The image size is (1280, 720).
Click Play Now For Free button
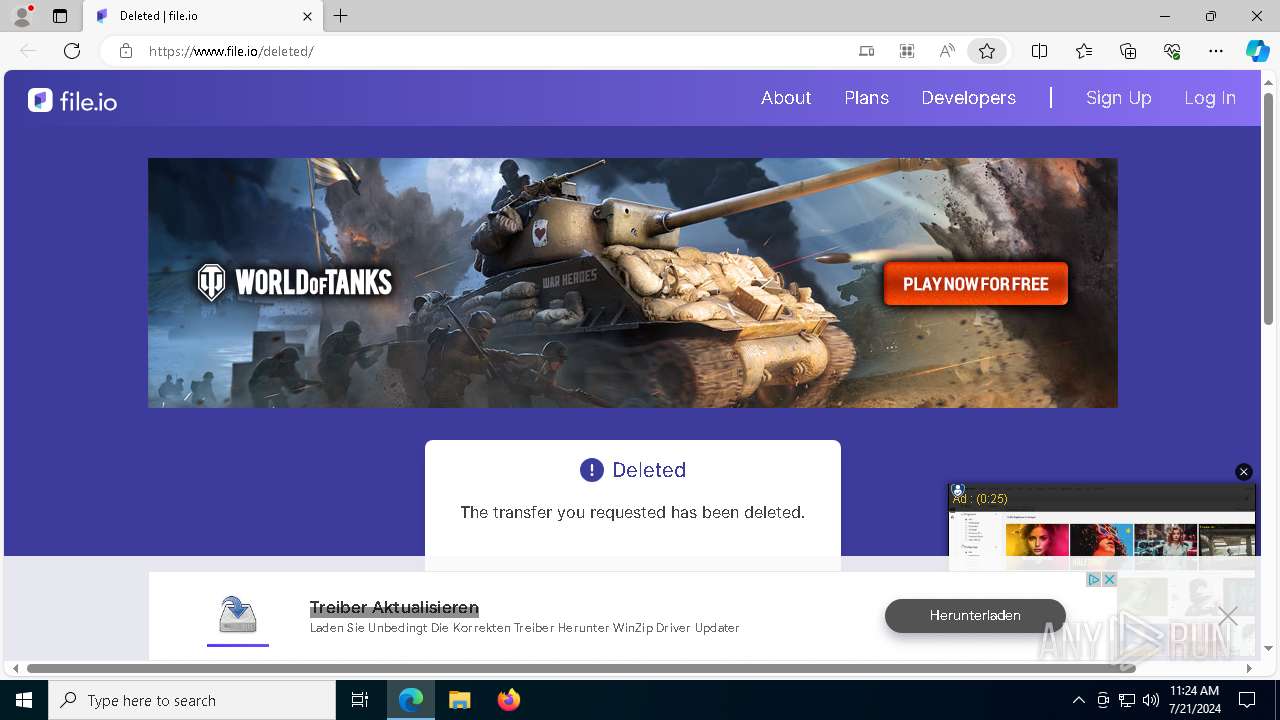[976, 284]
